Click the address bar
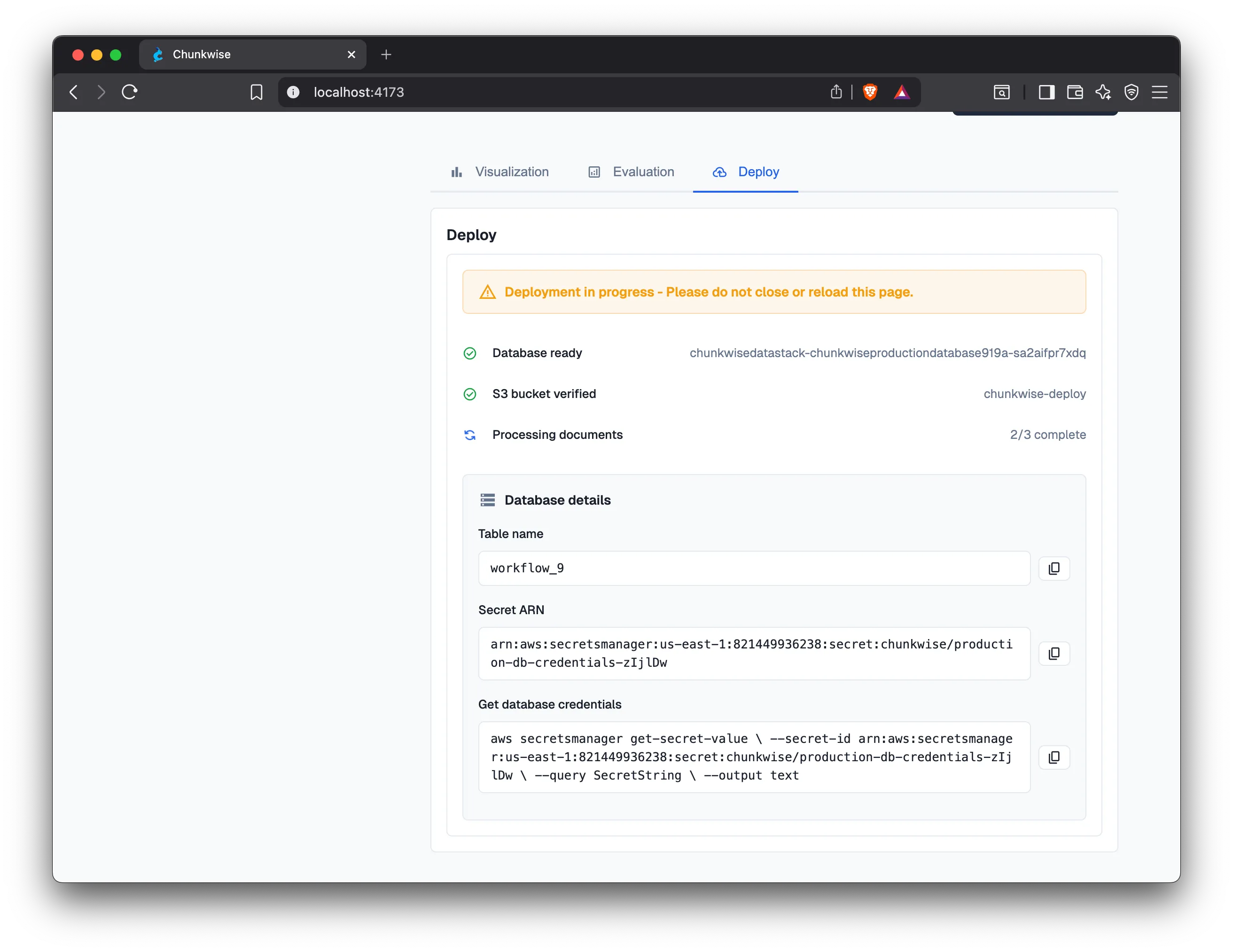 coord(508,92)
